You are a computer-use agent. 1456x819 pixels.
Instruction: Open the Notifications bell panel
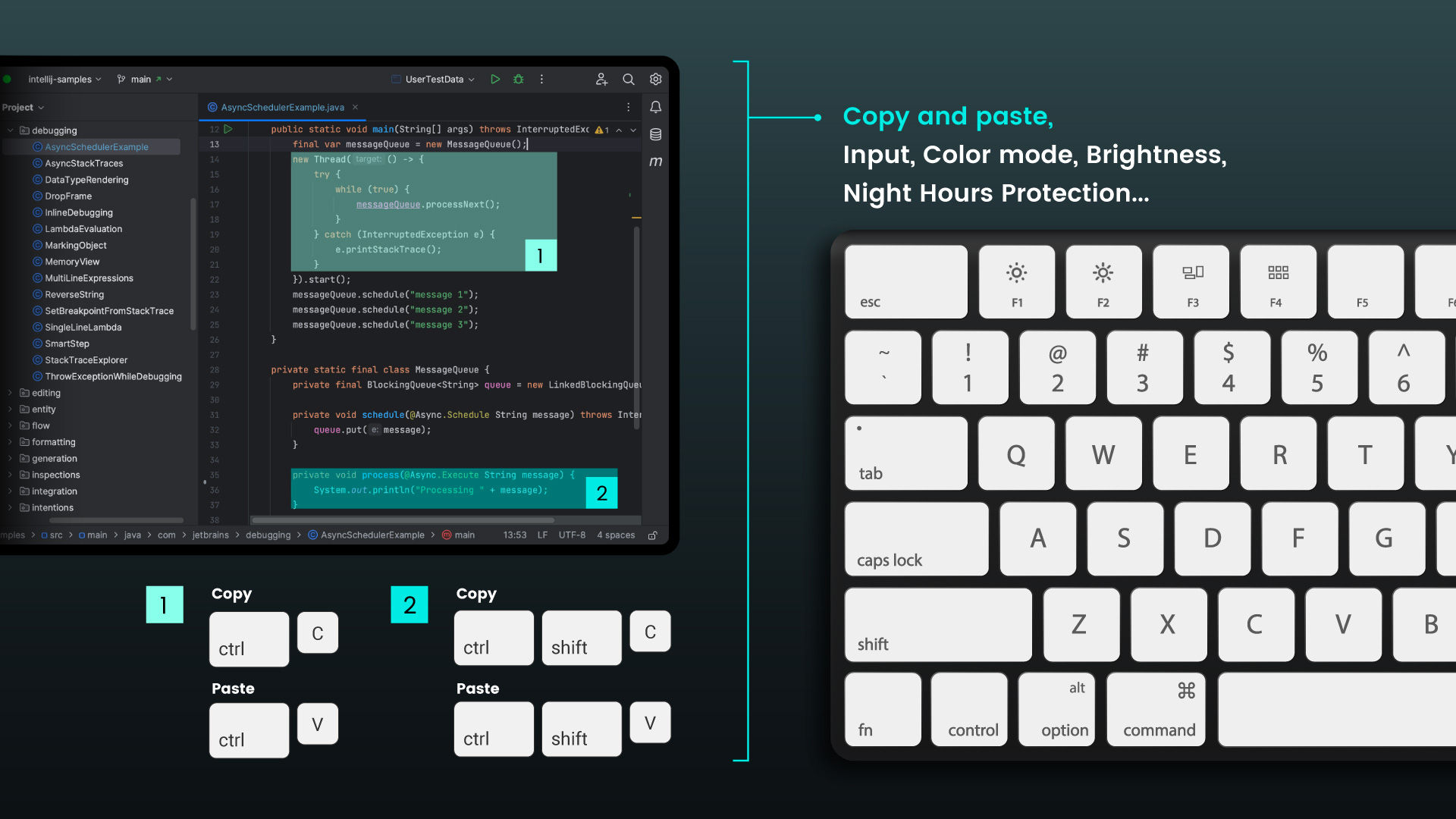tap(656, 107)
